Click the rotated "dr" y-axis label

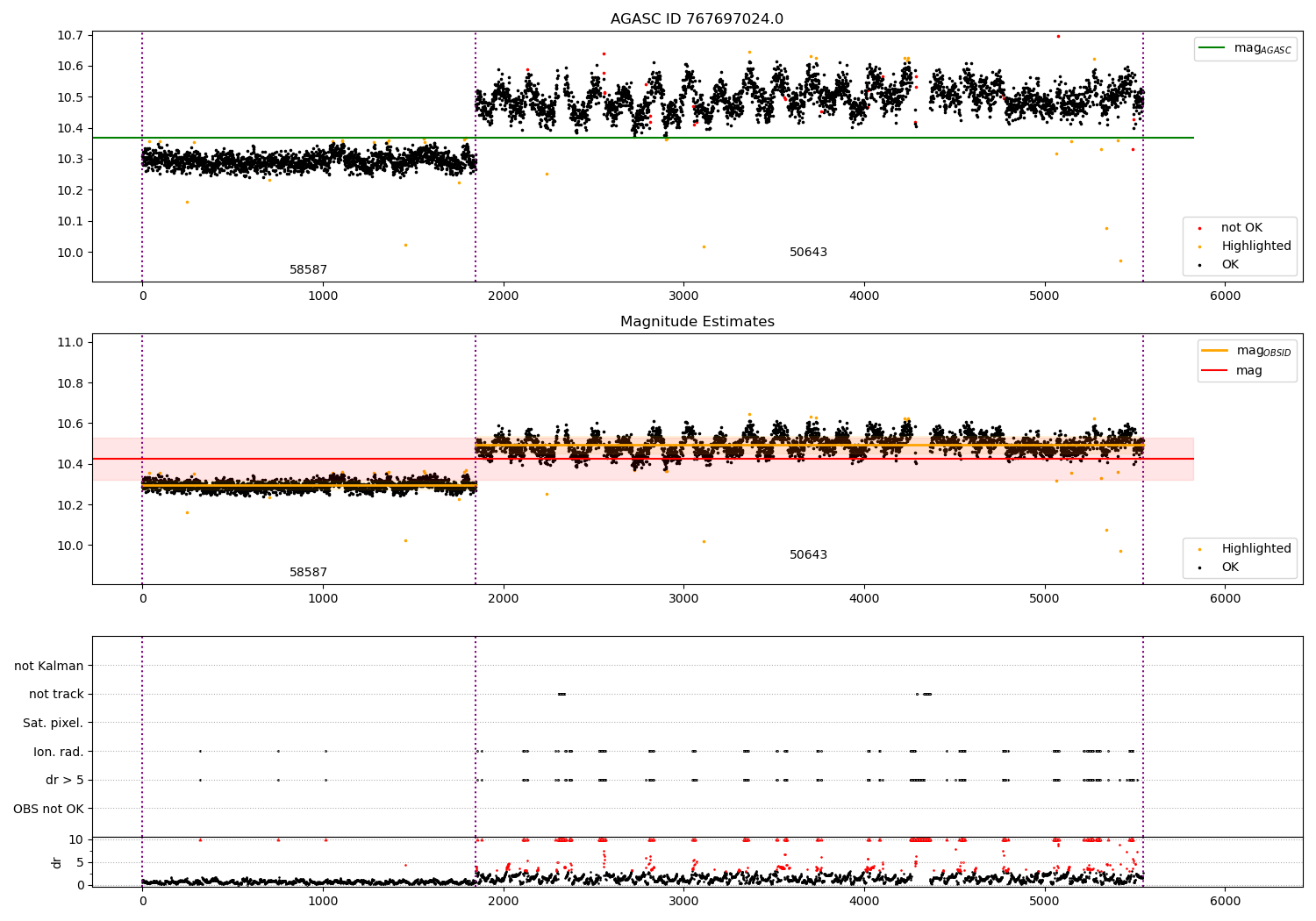(57, 862)
